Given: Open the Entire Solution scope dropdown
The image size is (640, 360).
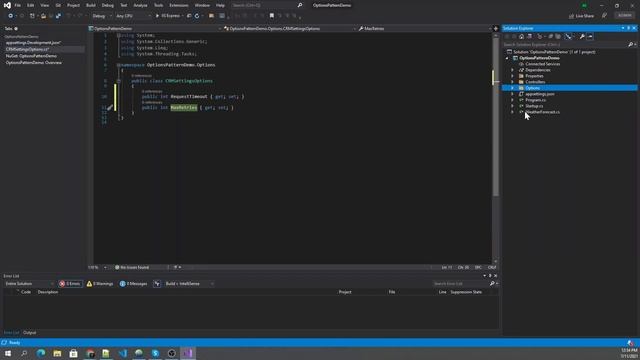Looking at the screenshot, I should pos(29,284).
